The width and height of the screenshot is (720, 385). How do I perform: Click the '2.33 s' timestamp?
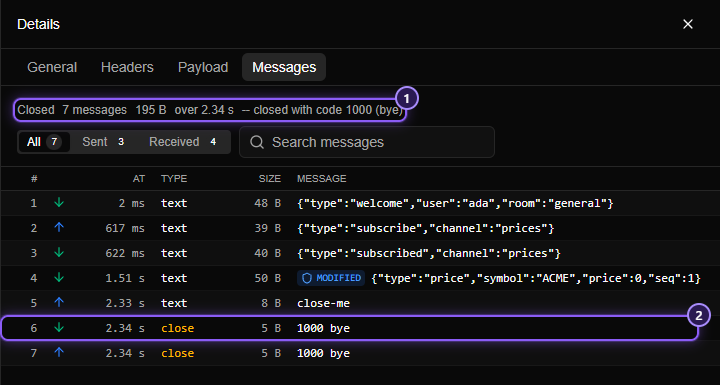click(125, 303)
